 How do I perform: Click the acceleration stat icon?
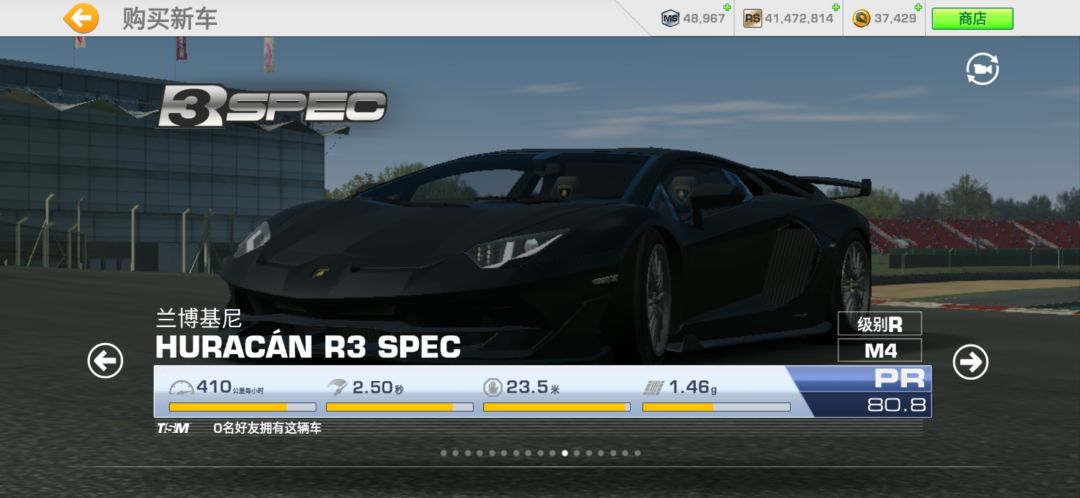pyautogui.click(x=338, y=387)
